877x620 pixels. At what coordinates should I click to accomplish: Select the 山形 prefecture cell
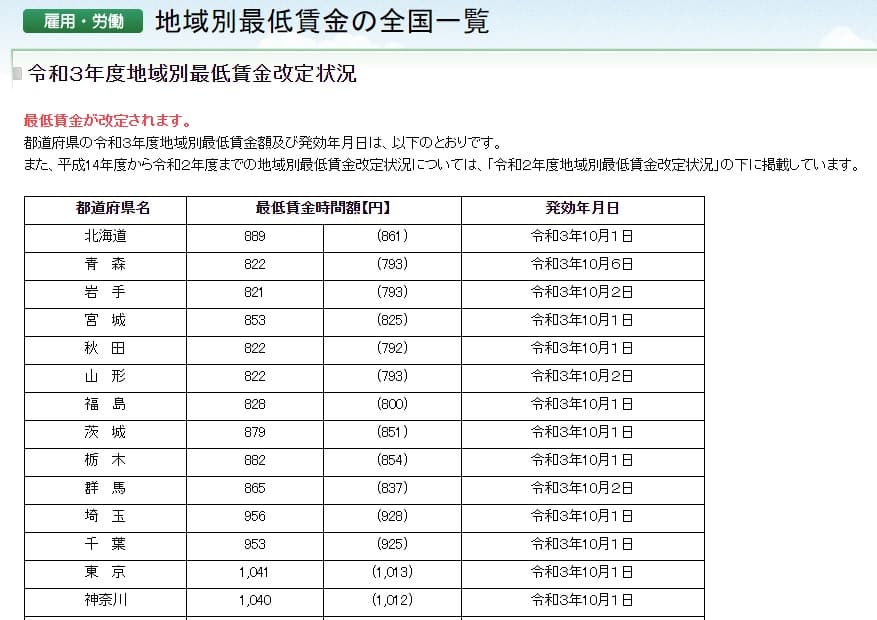coord(105,376)
